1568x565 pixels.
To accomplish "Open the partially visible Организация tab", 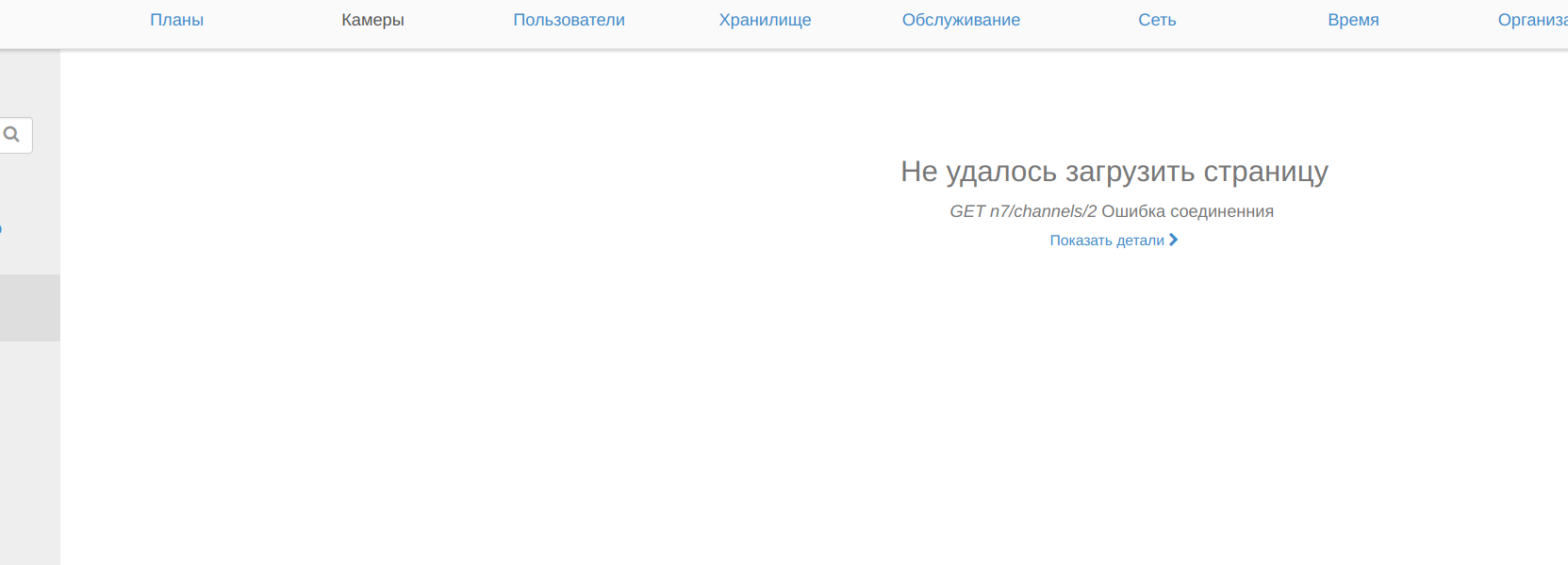I will (1533, 20).
